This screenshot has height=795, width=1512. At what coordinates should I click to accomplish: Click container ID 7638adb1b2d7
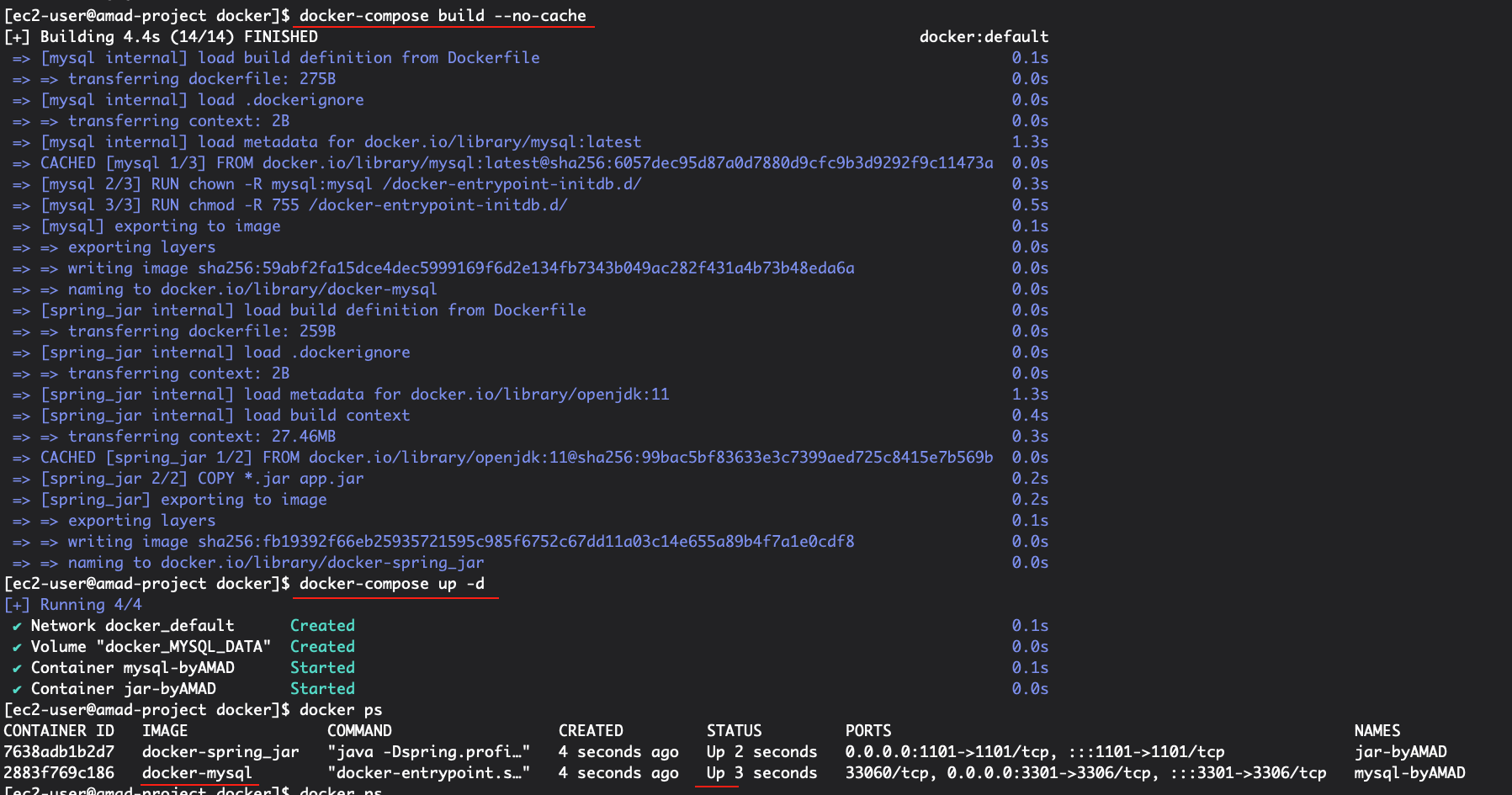tap(59, 751)
